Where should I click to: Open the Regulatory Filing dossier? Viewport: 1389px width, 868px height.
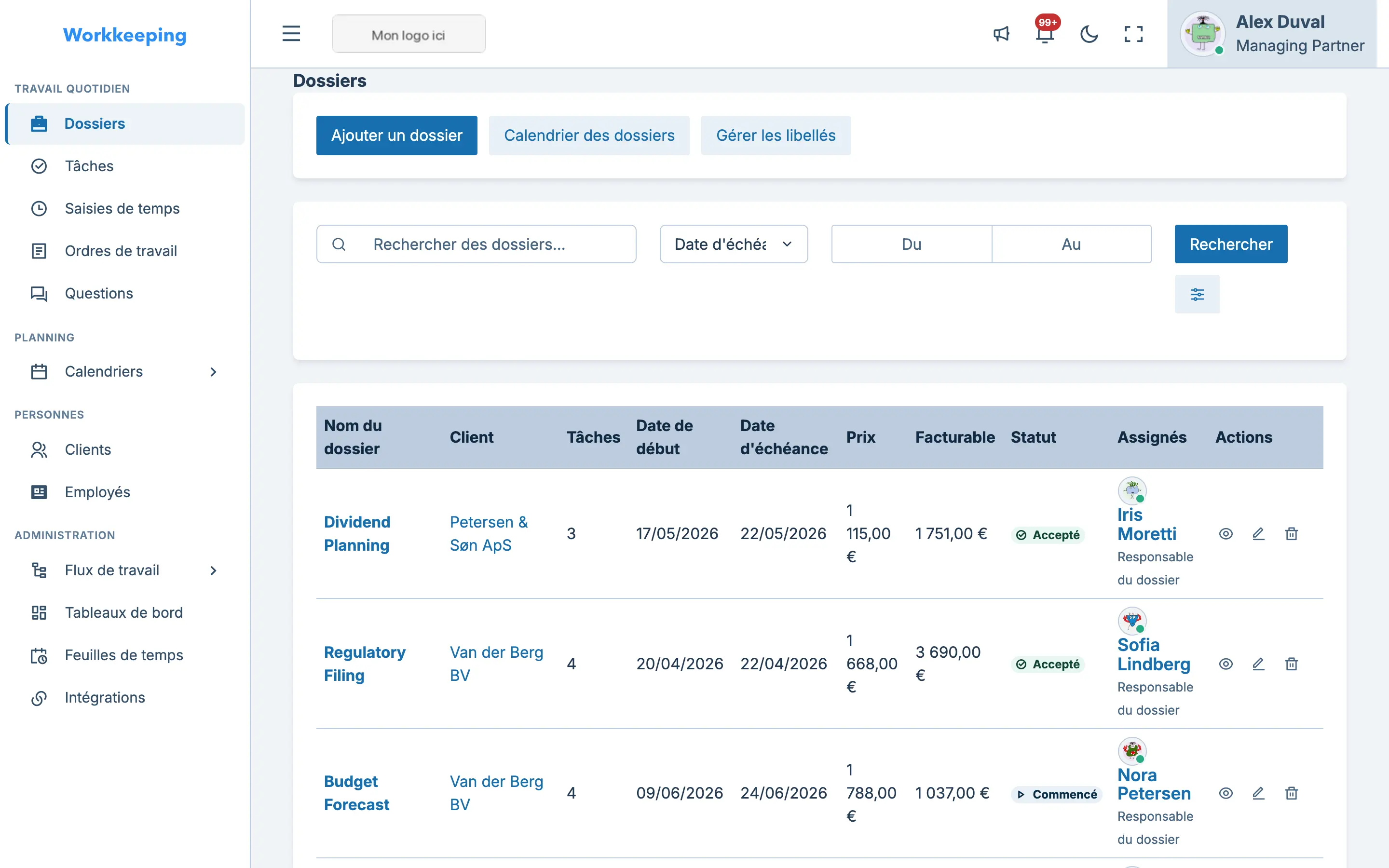(x=365, y=664)
